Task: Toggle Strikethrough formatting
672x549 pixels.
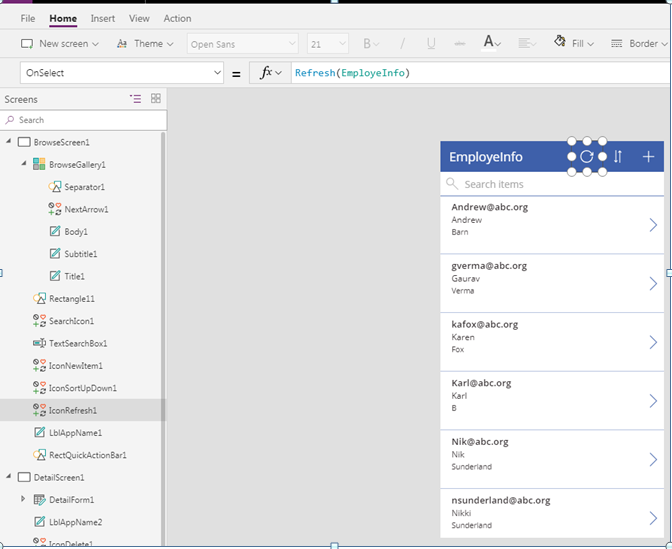Action: (x=460, y=44)
